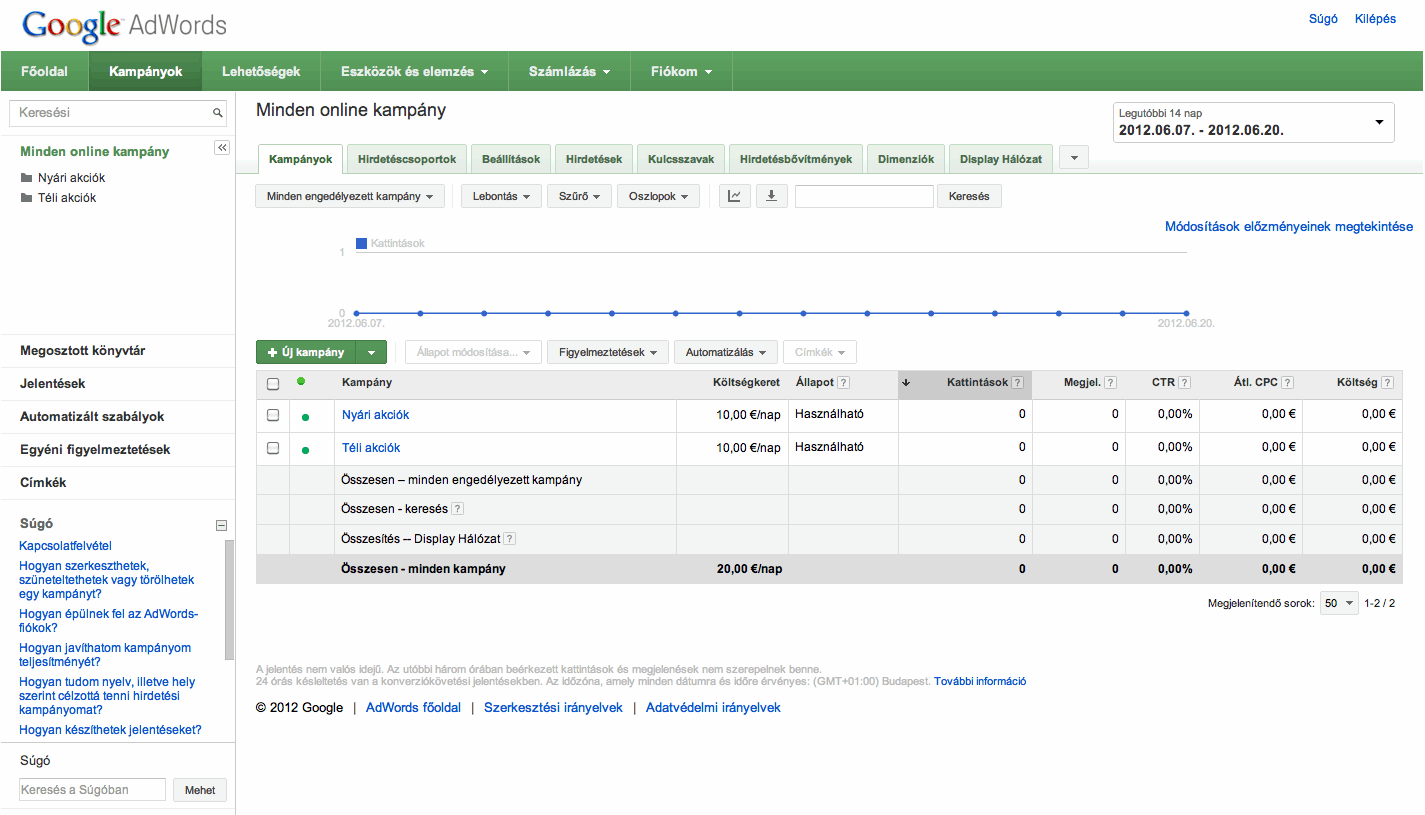Click the Keresés button in toolbar
This screenshot has height=815, width=1425.
pyautogui.click(x=969, y=196)
